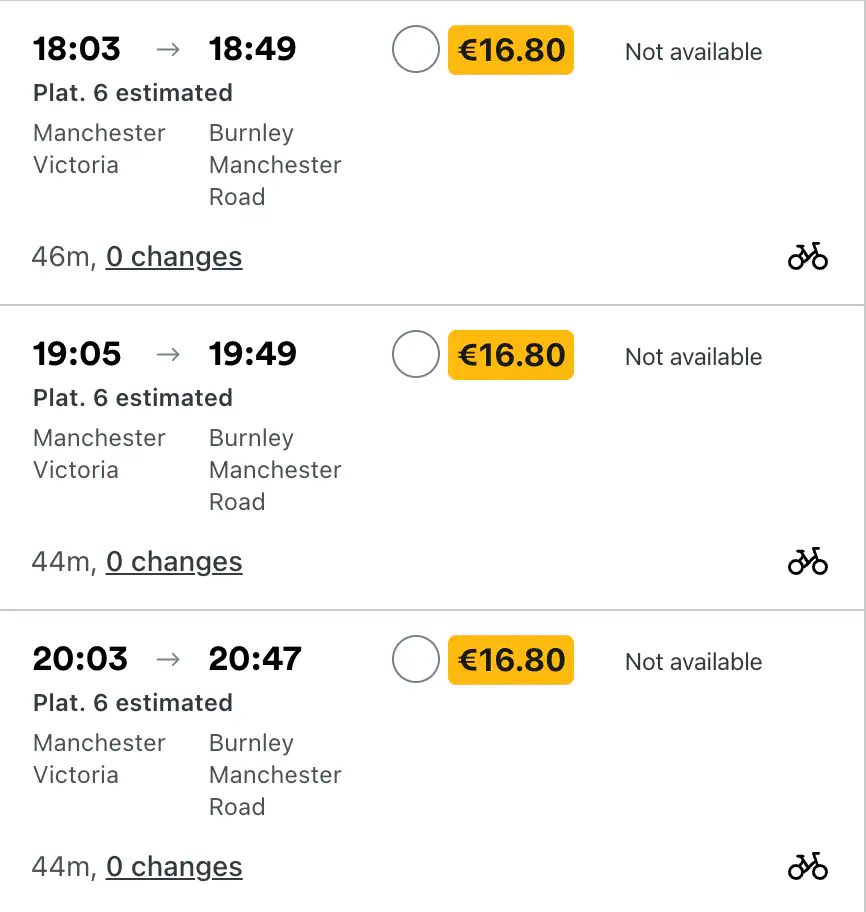
Task: Click Not available text on 19:05 row
Action: [693, 357]
